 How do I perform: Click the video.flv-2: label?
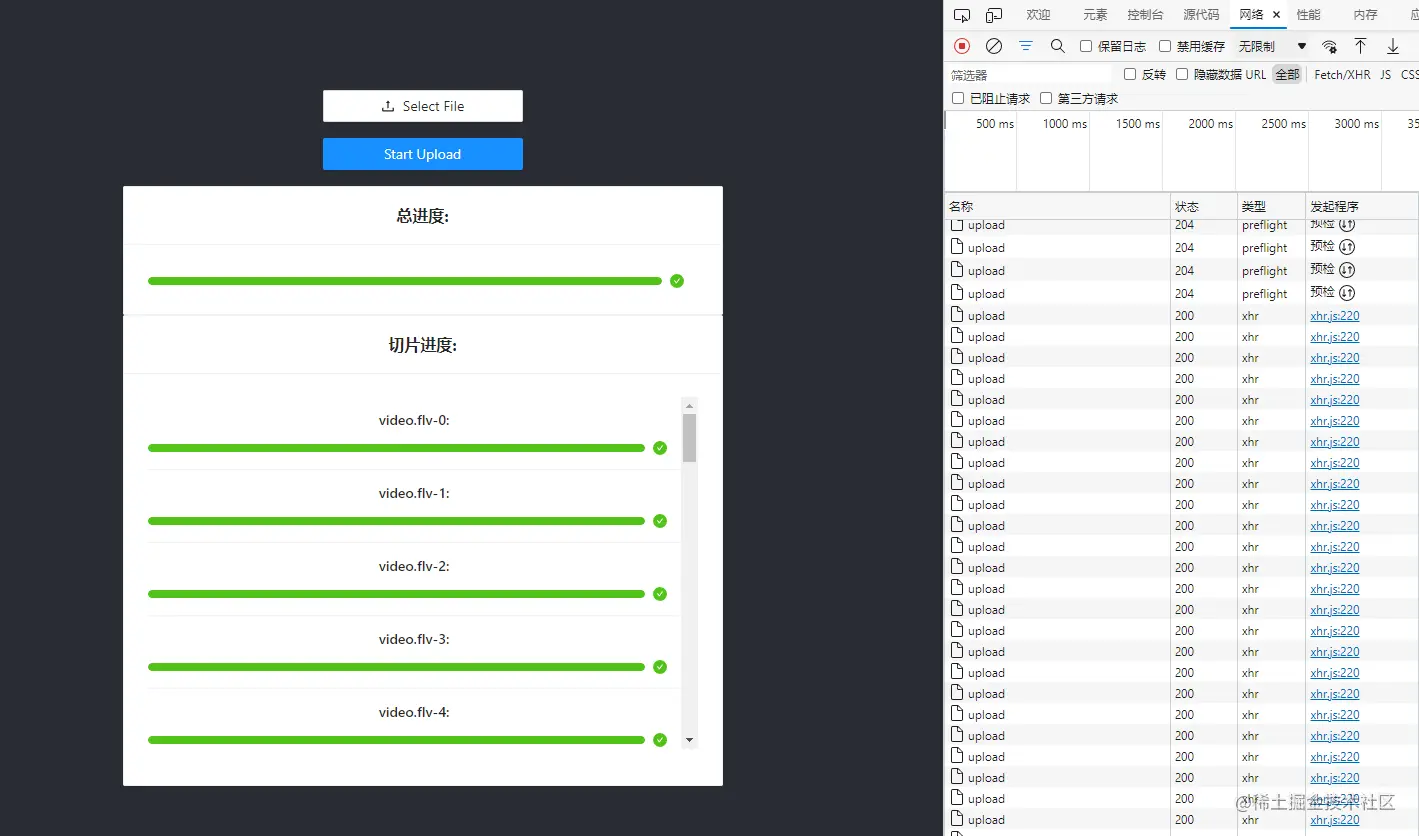click(x=414, y=566)
